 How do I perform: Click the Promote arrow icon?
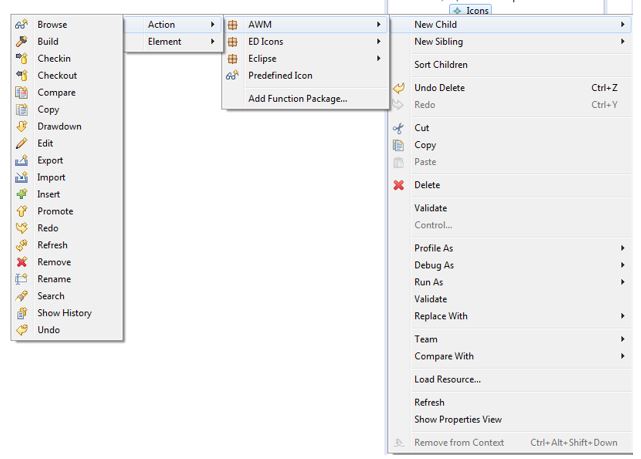click(22, 211)
